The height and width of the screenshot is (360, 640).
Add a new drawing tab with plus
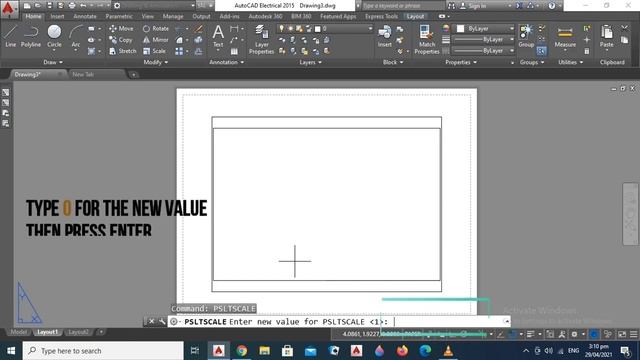point(133,75)
